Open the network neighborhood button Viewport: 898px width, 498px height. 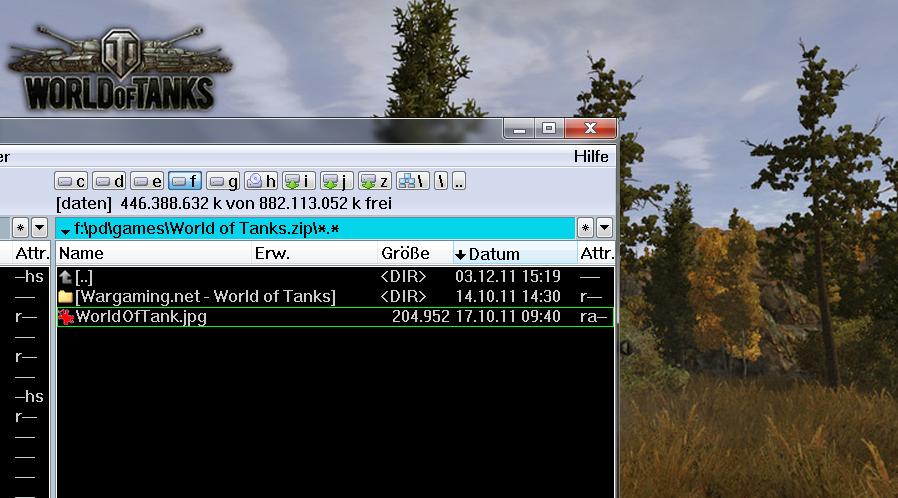pos(412,181)
